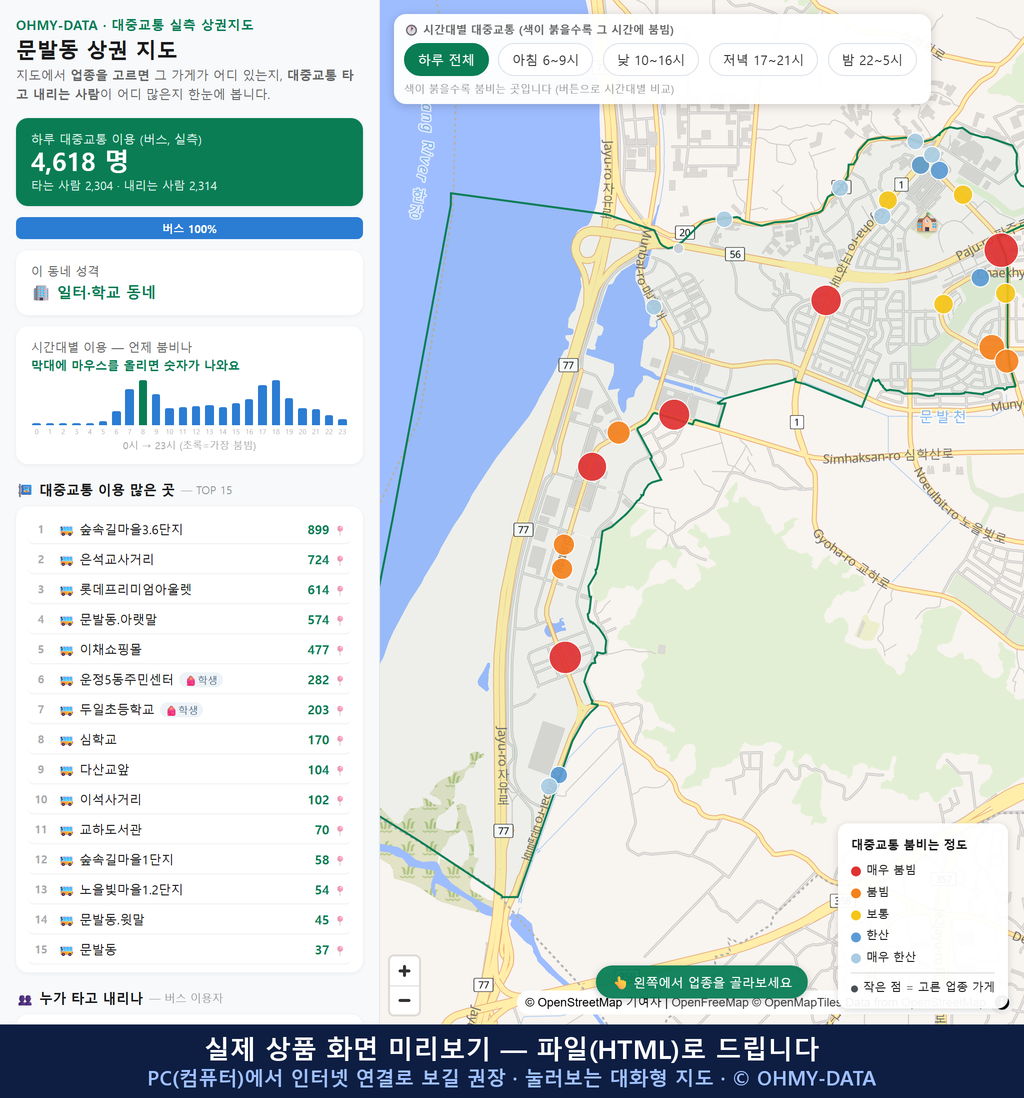The height and width of the screenshot is (1098, 1024).
Task: Click the orange 붐빔 legend dot
Action: click(x=855, y=893)
